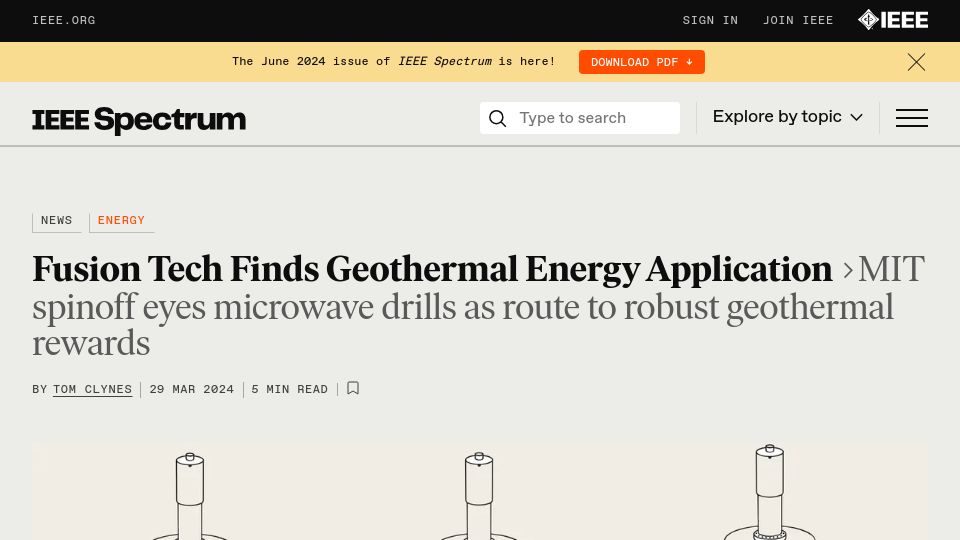Click the 5 Min Read text
The height and width of the screenshot is (540, 960).
290,389
